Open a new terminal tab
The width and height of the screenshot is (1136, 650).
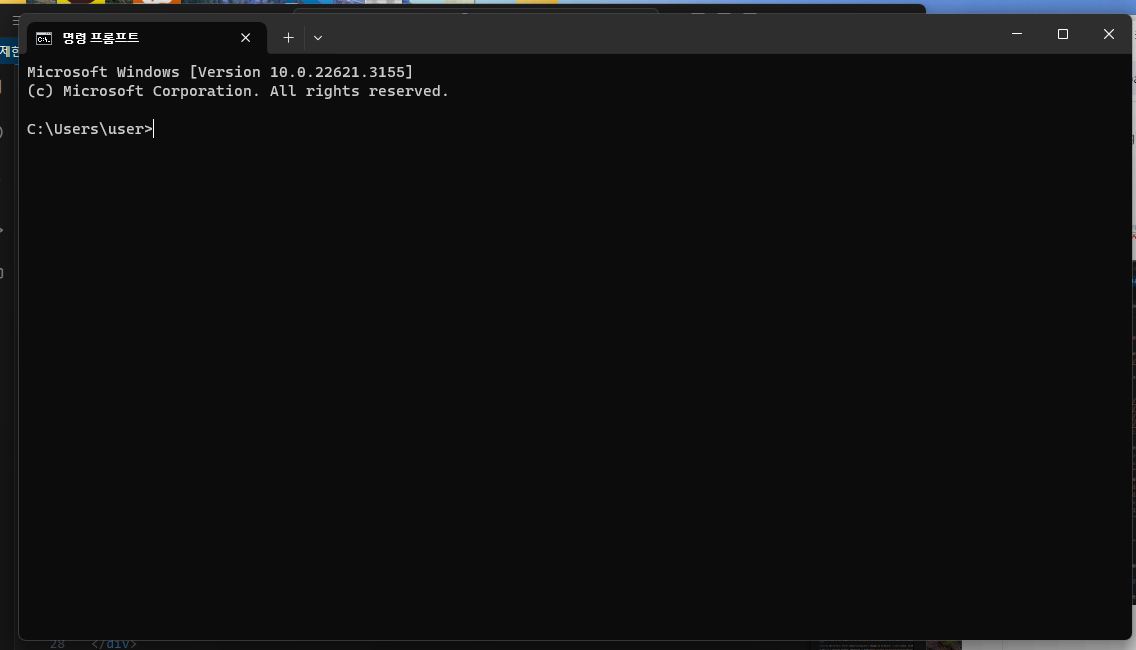click(x=288, y=38)
